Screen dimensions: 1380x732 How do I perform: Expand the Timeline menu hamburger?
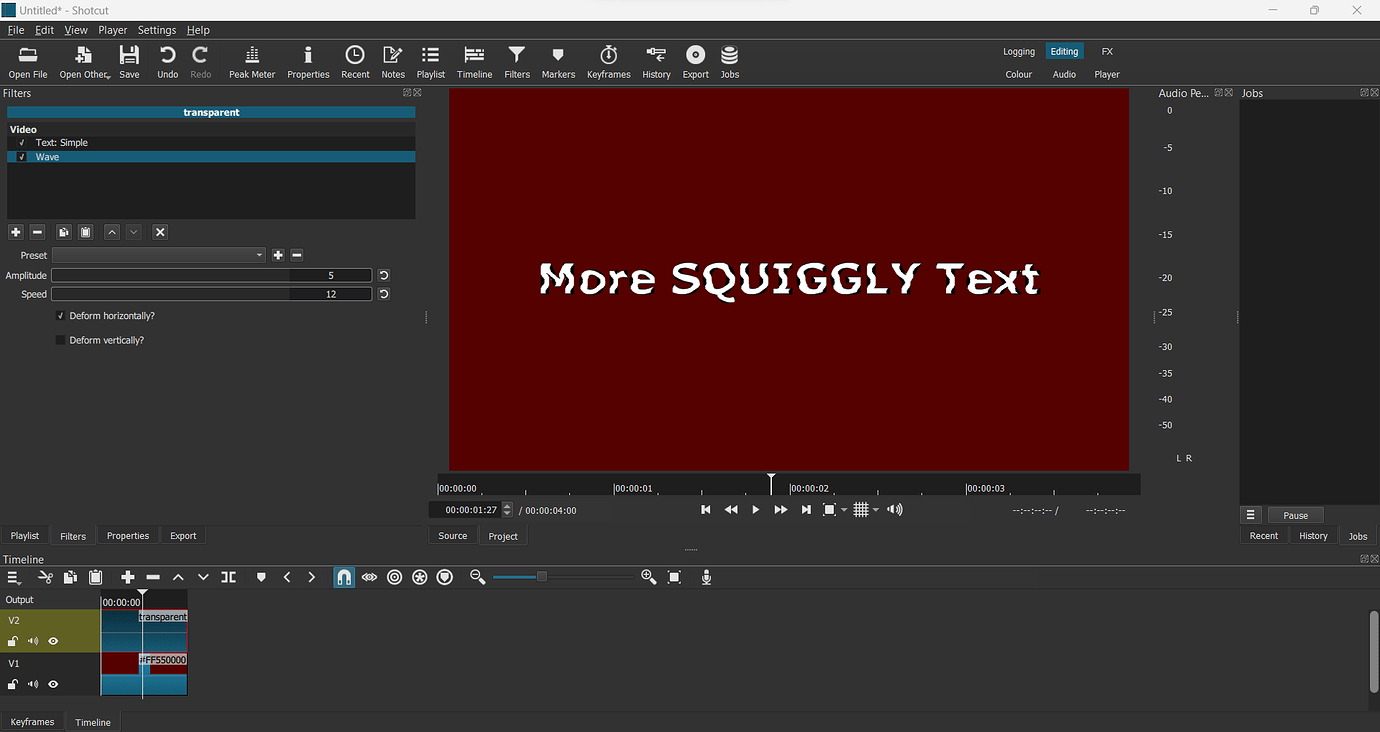(13, 577)
